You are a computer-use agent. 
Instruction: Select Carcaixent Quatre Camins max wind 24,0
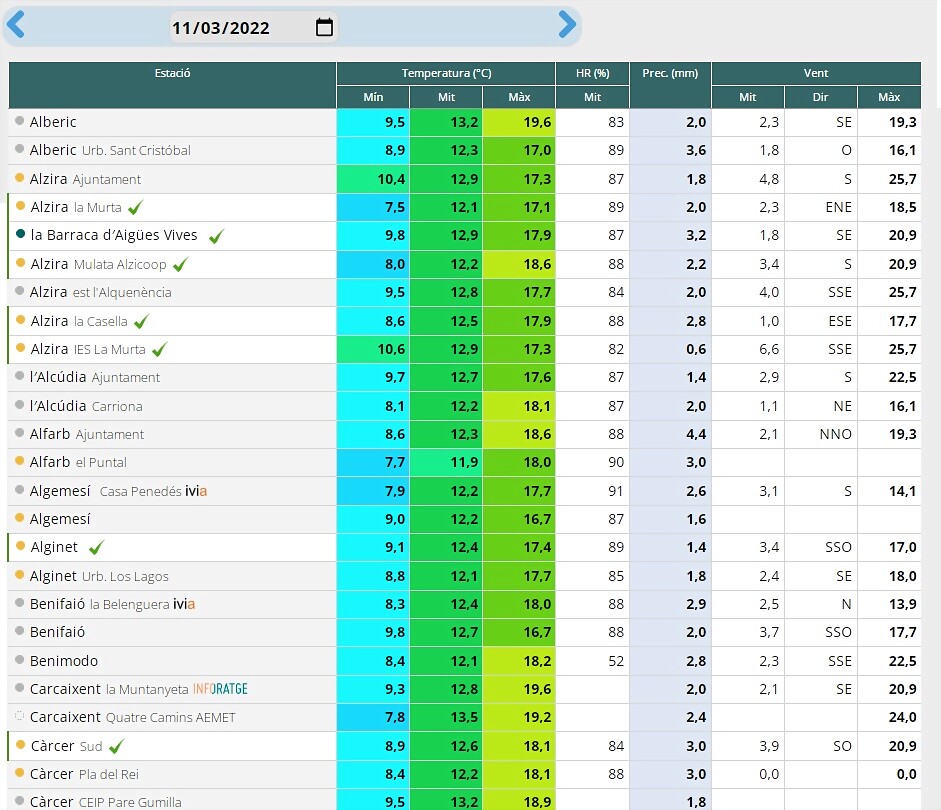889,717
